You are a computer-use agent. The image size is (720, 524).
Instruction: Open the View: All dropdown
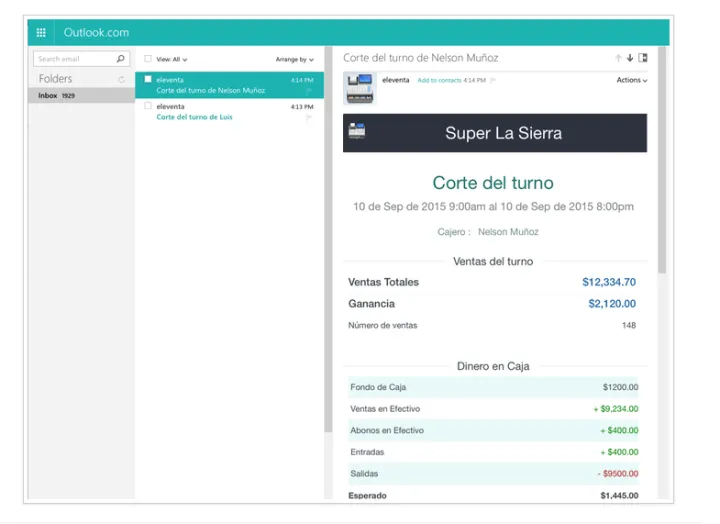click(x=172, y=60)
